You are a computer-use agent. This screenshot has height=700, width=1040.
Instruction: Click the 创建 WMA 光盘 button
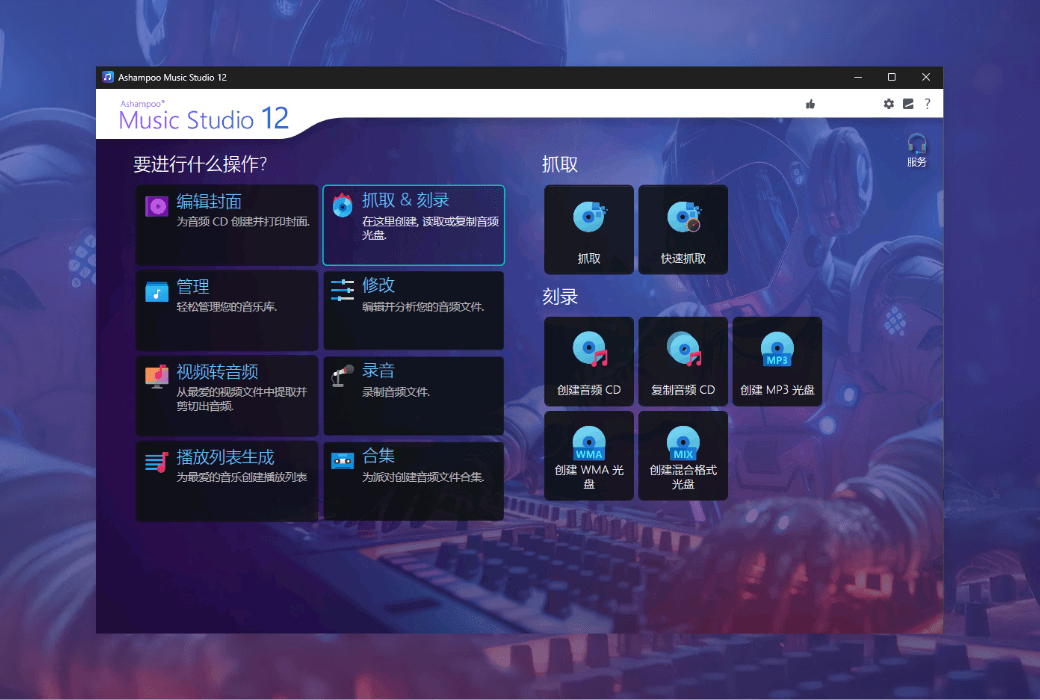589,456
